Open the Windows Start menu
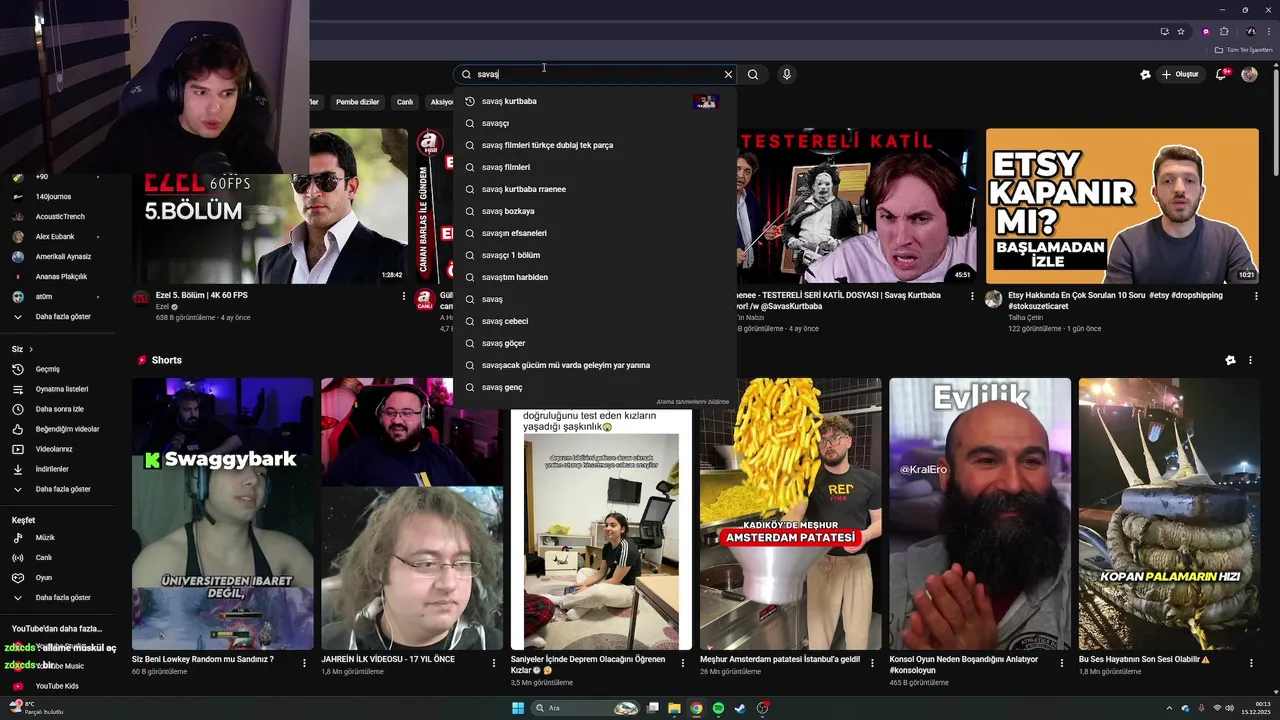 pos(518,708)
